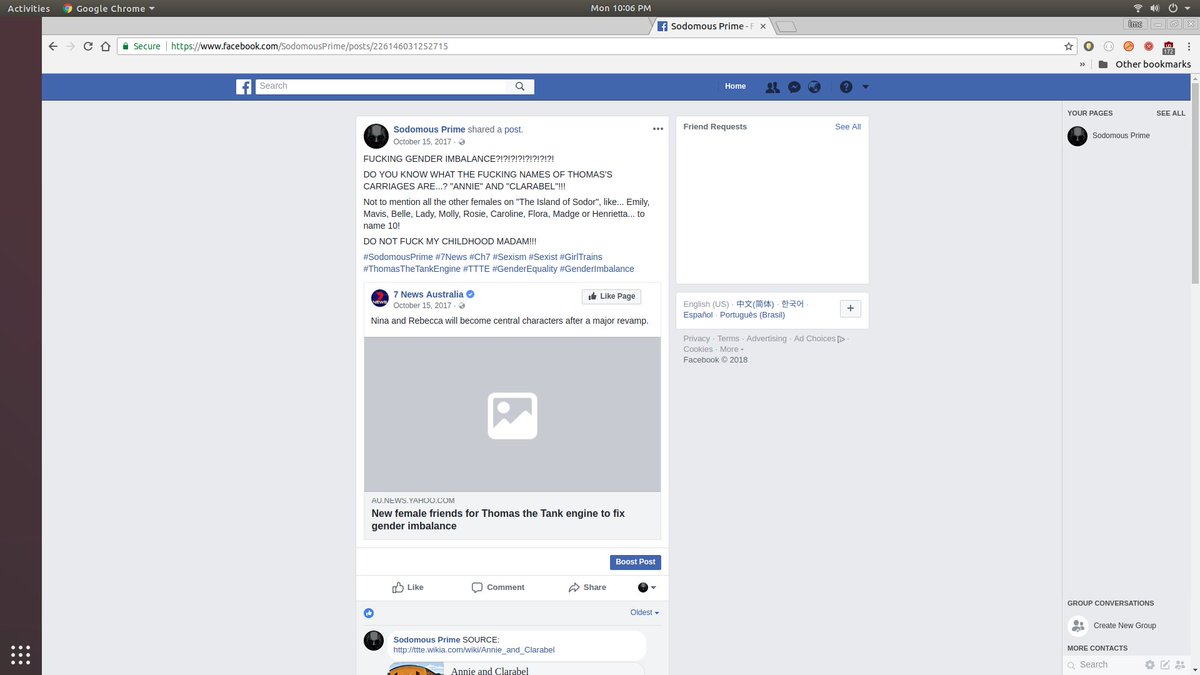This screenshot has height=675, width=1200.
Task: Open Chrome's three-dot menu
Action: (x=1187, y=46)
